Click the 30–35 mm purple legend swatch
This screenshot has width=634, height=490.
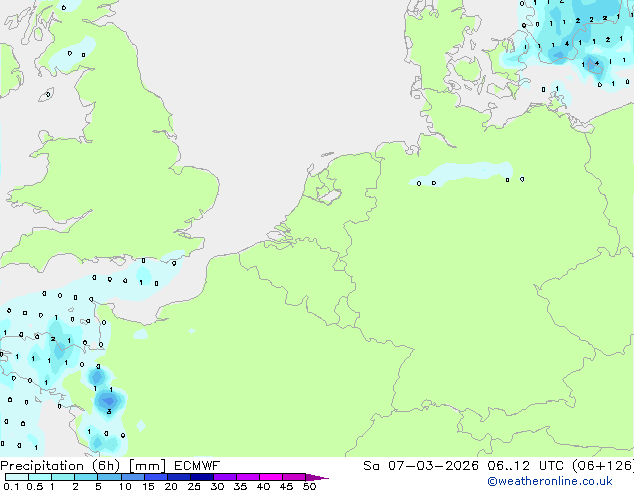(x=225, y=477)
